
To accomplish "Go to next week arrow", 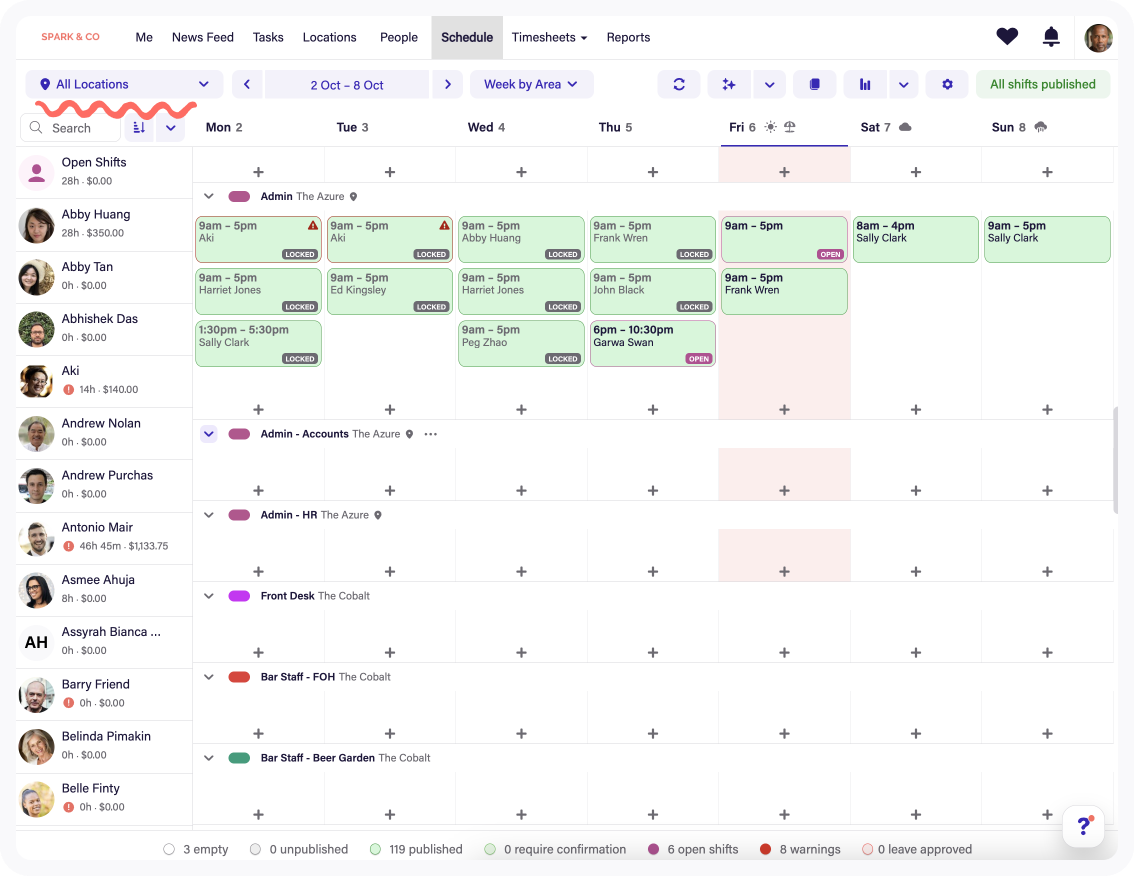I will (x=448, y=85).
